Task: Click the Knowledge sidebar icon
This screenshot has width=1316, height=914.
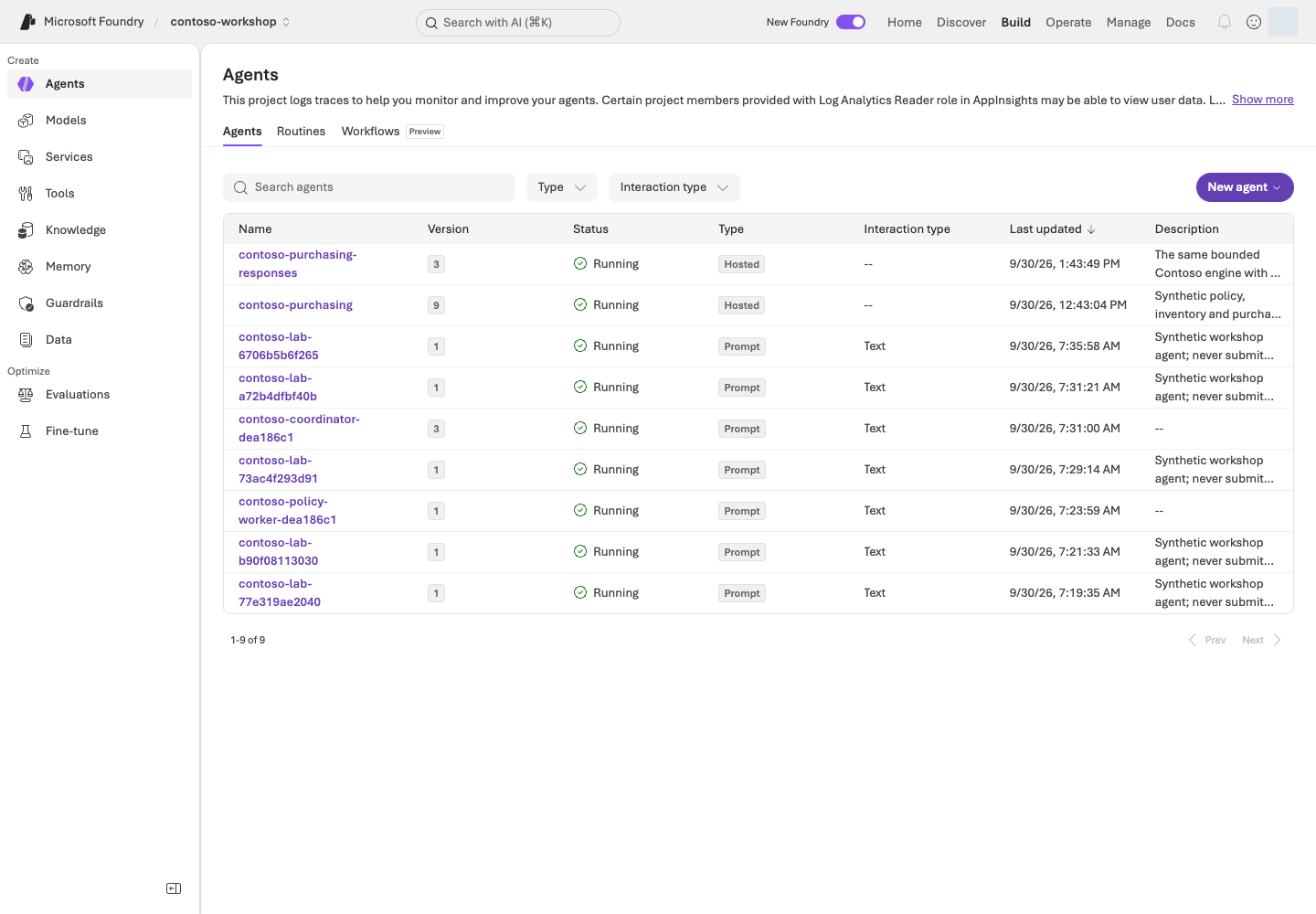Action: [x=26, y=230]
